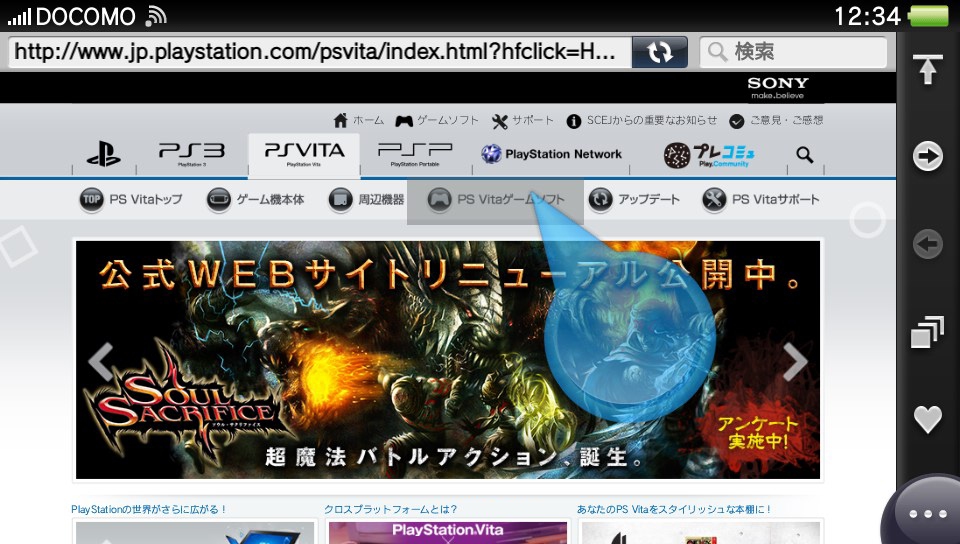
Task: Switch to the PS3 tab
Action: (191, 154)
